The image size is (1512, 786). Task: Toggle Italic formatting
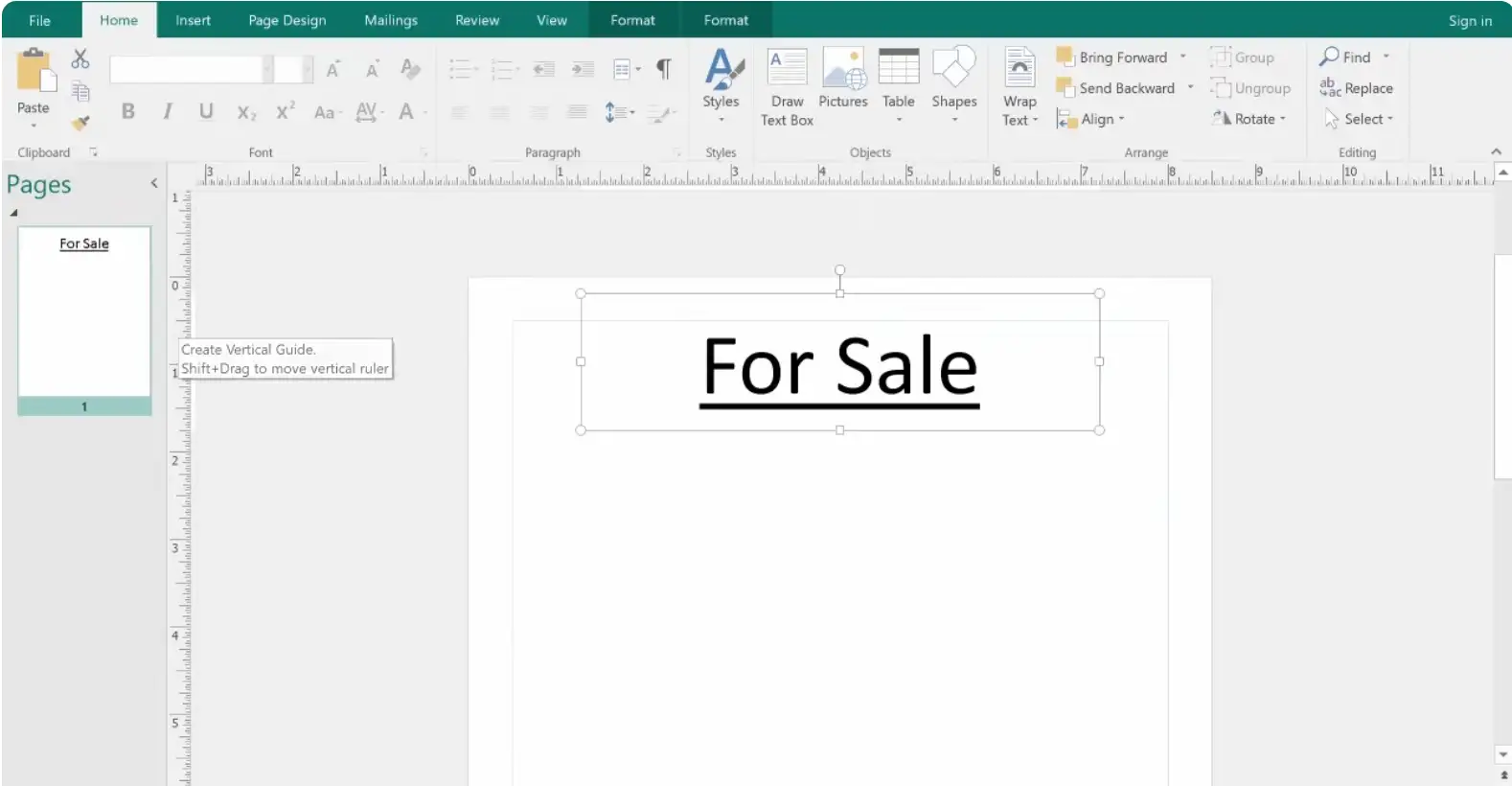168,112
